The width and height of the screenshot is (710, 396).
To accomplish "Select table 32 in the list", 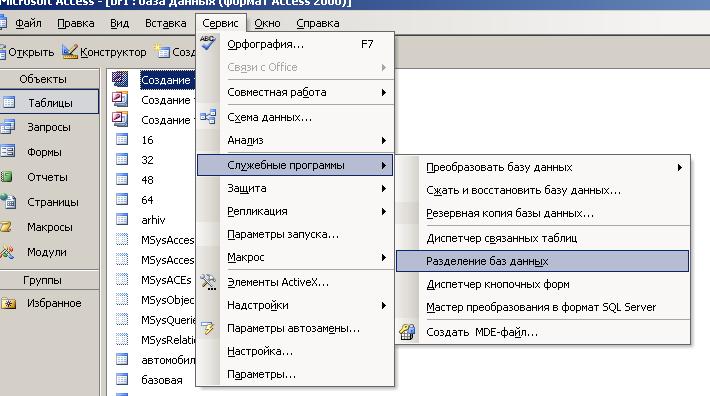I will coord(147,160).
